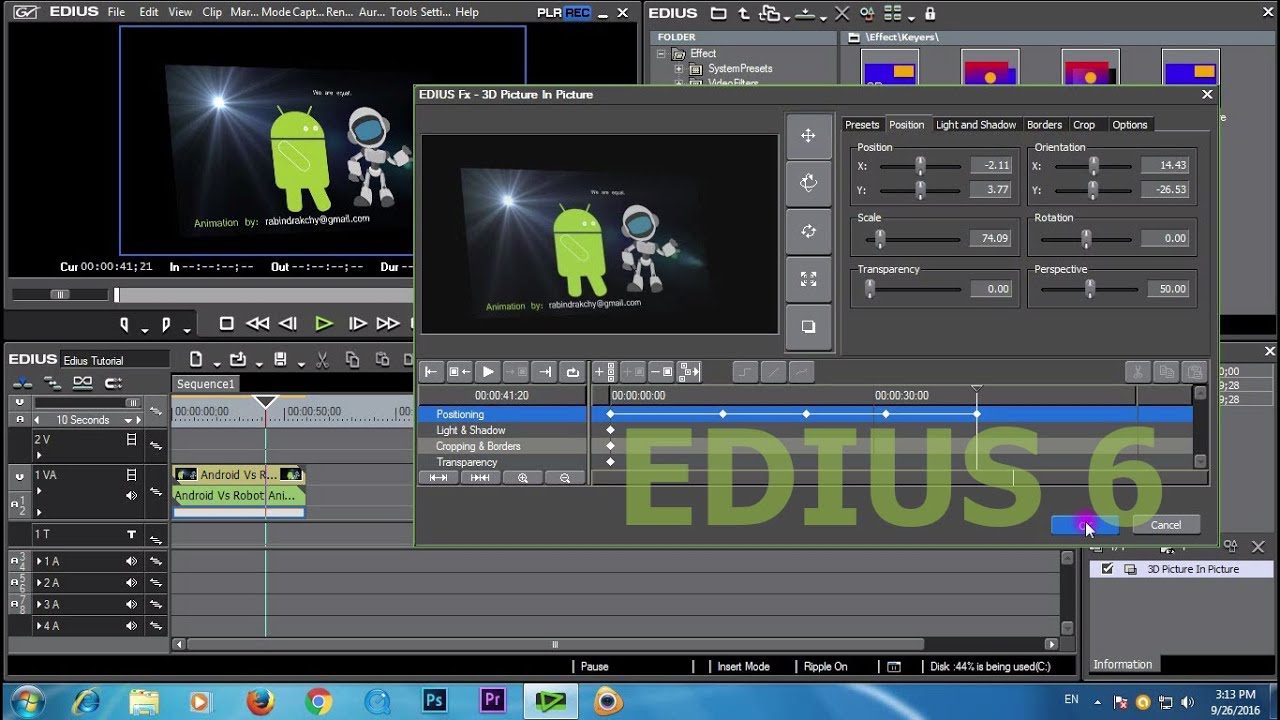The image size is (1280, 720).
Task: Open the new sequence dropdown arrow in timeline toolbar
Action: click(217, 363)
